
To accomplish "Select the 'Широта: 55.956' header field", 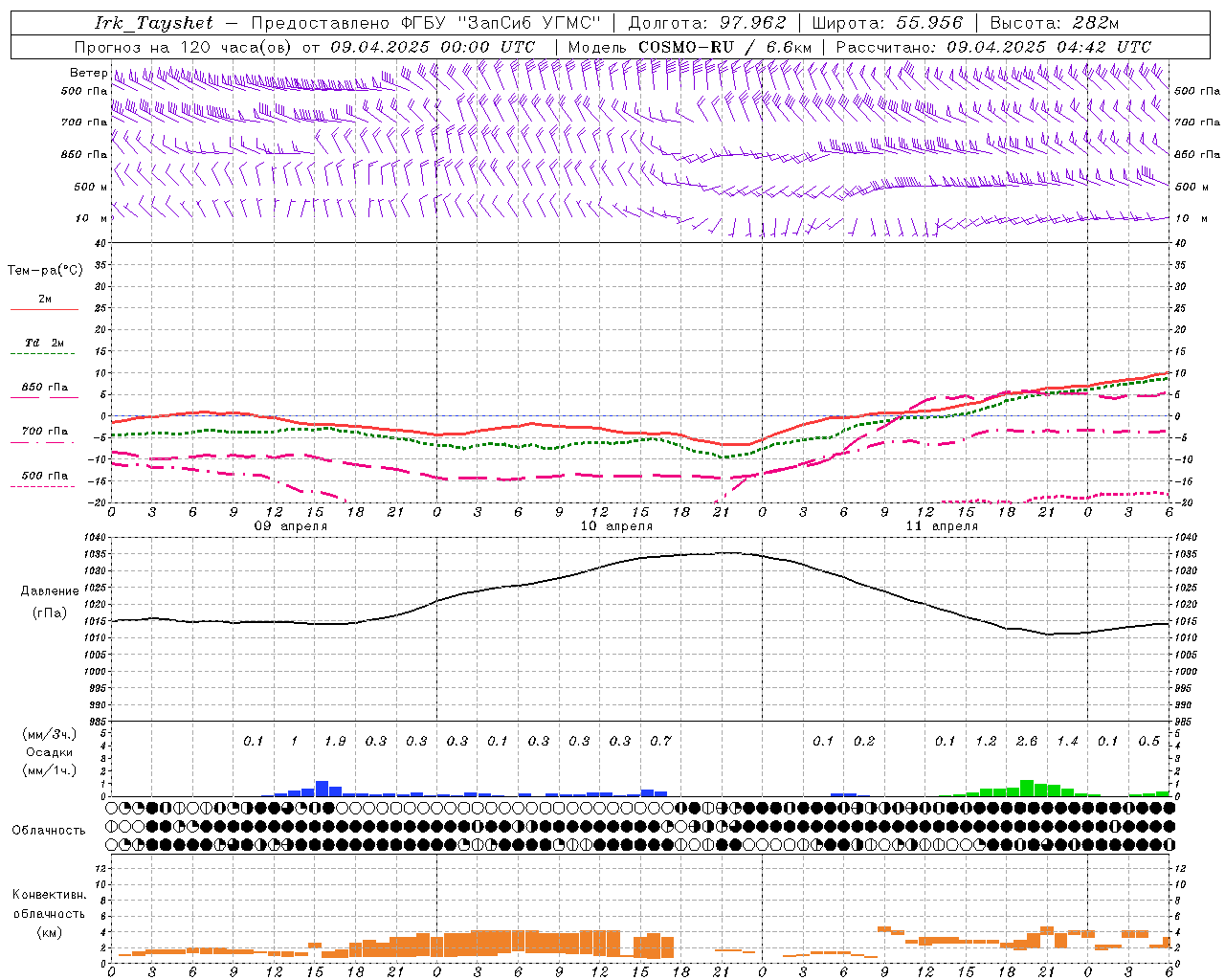I will (x=887, y=23).
